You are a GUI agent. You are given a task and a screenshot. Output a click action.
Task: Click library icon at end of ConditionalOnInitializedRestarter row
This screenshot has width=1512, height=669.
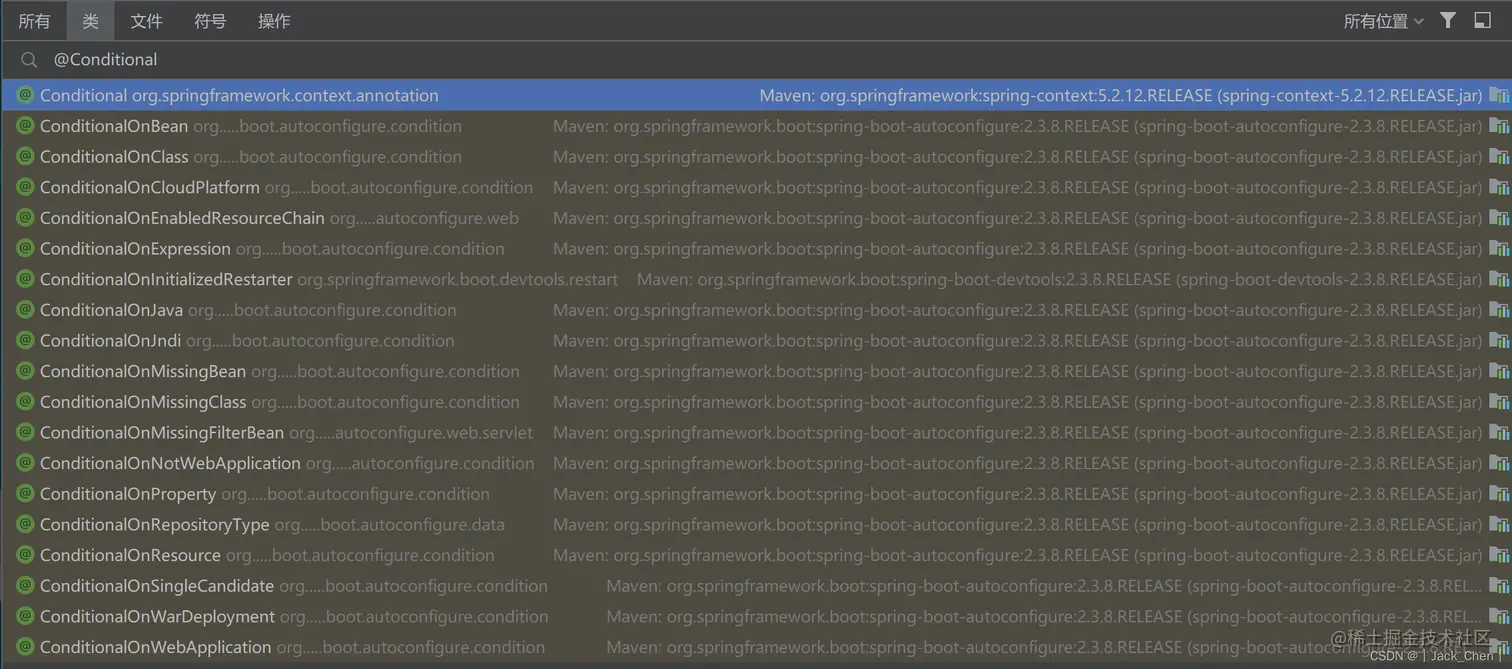click(x=1499, y=279)
